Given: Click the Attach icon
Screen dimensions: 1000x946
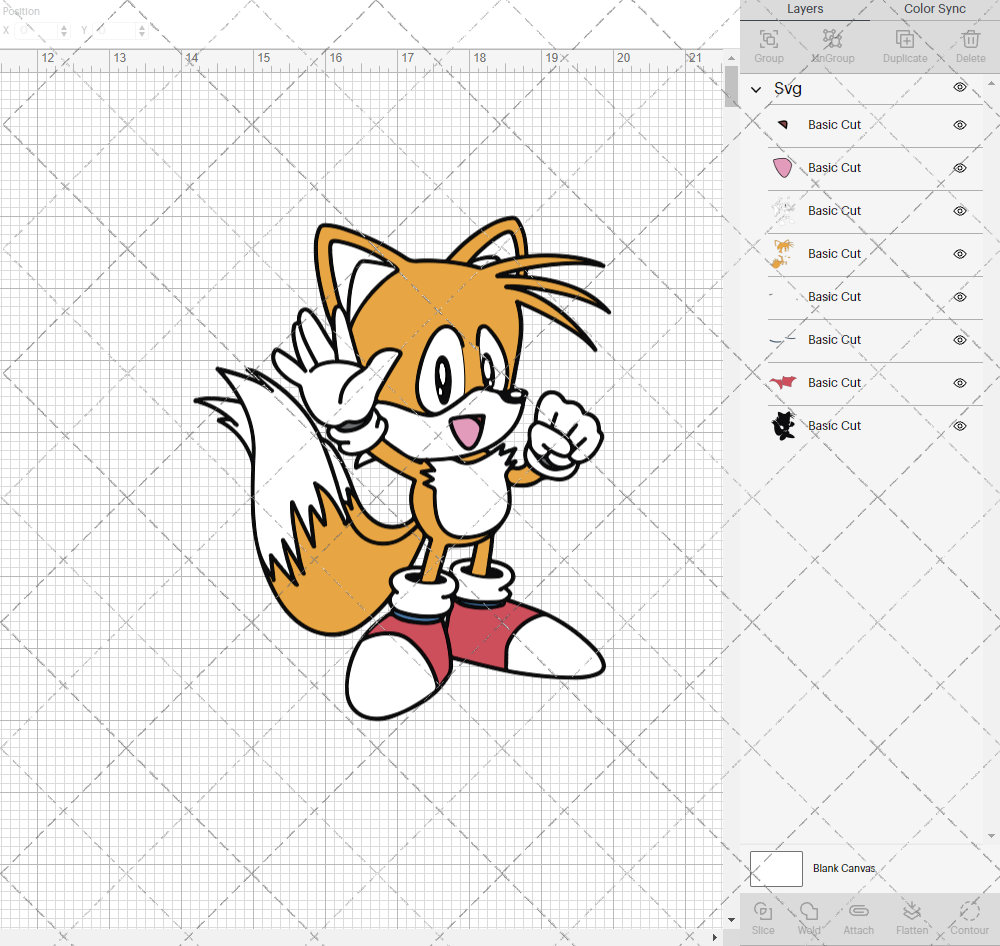Looking at the screenshot, I should [x=857, y=917].
